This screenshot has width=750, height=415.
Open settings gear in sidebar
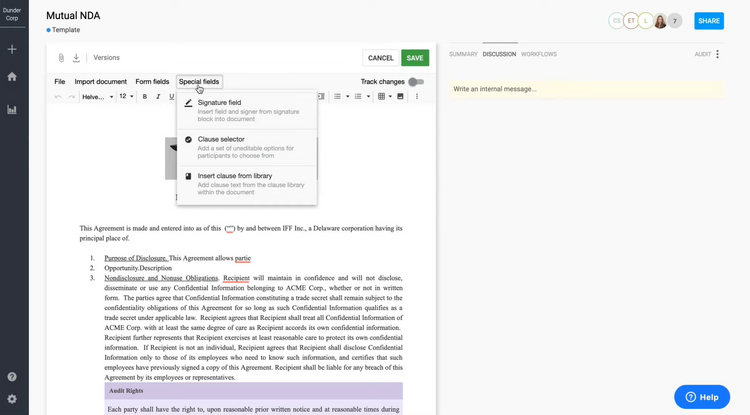(12, 399)
